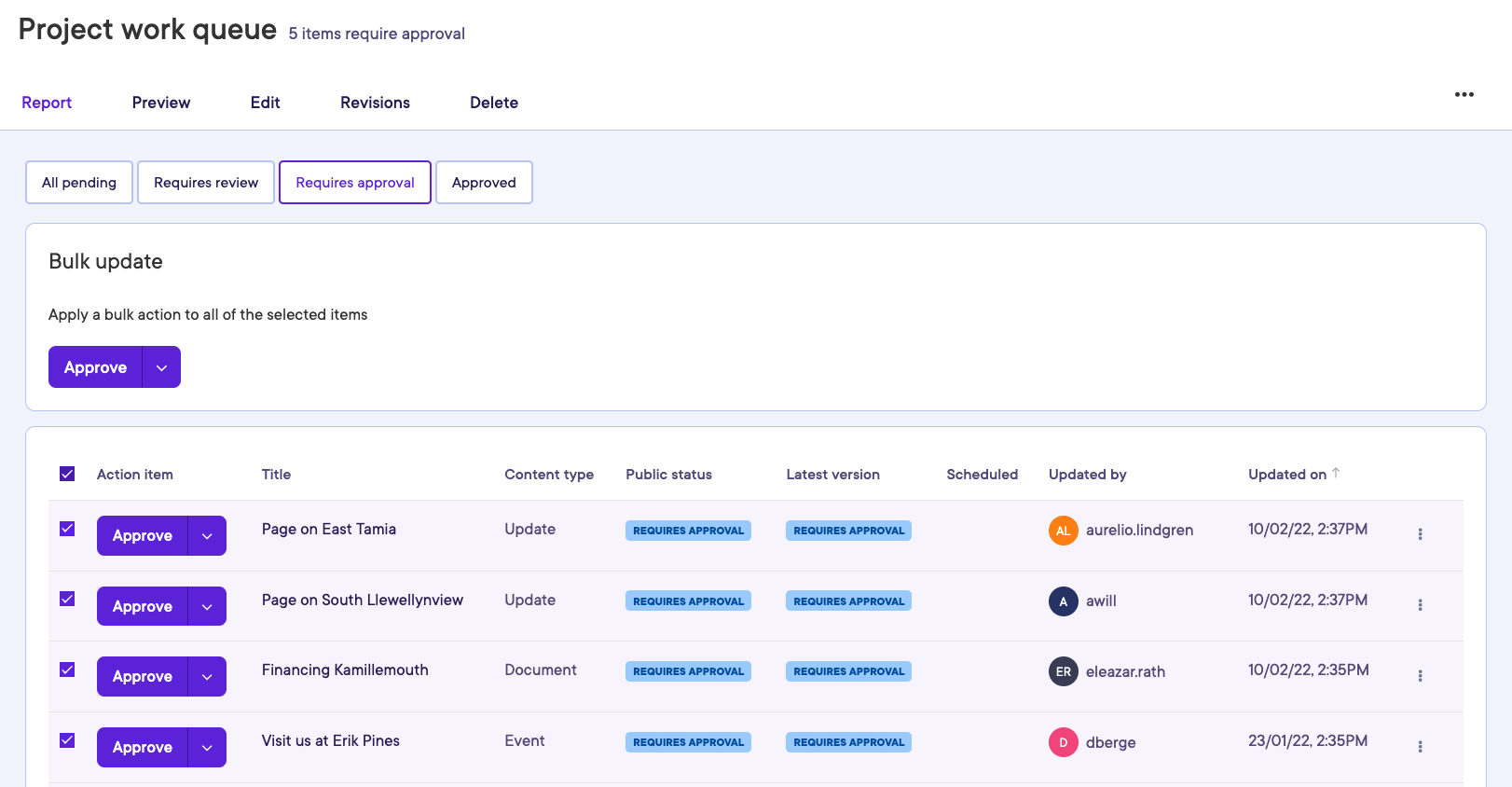Open row options for Financing Kamillemouth

pyautogui.click(x=1420, y=676)
